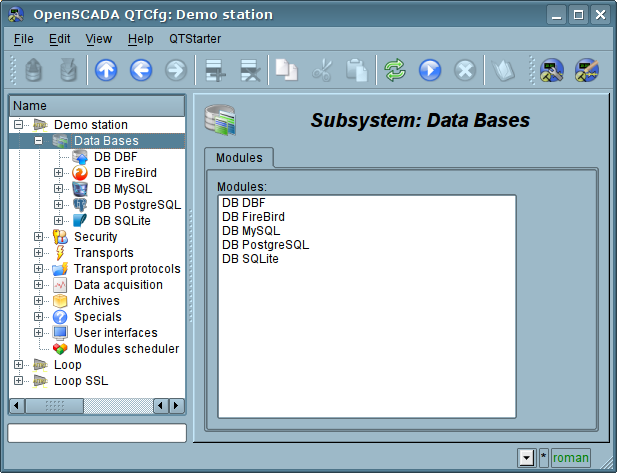Viewport: 617px width, 473px height.
Task: Go up one level with the up arrow
Action: (x=106, y=70)
